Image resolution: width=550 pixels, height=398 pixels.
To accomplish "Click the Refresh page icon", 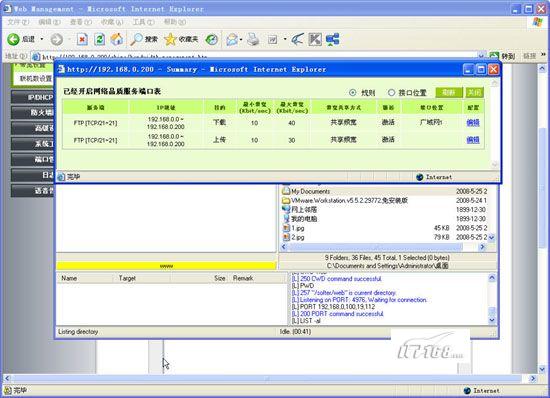I will click(100, 39).
